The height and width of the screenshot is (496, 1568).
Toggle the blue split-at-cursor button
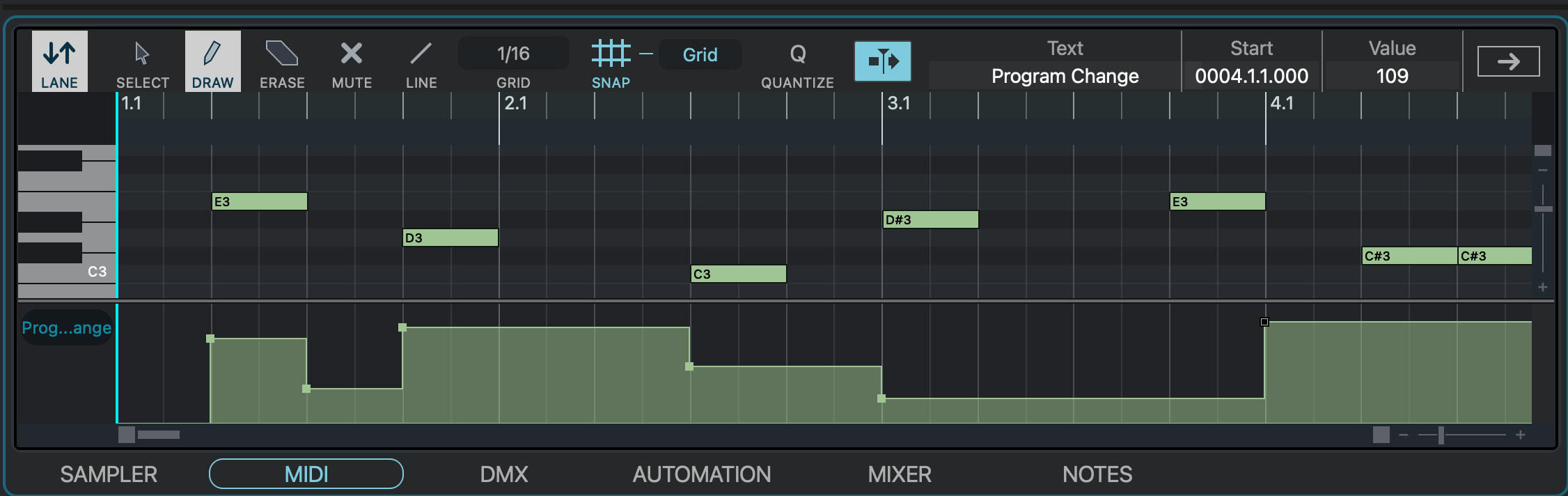pos(882,61)
